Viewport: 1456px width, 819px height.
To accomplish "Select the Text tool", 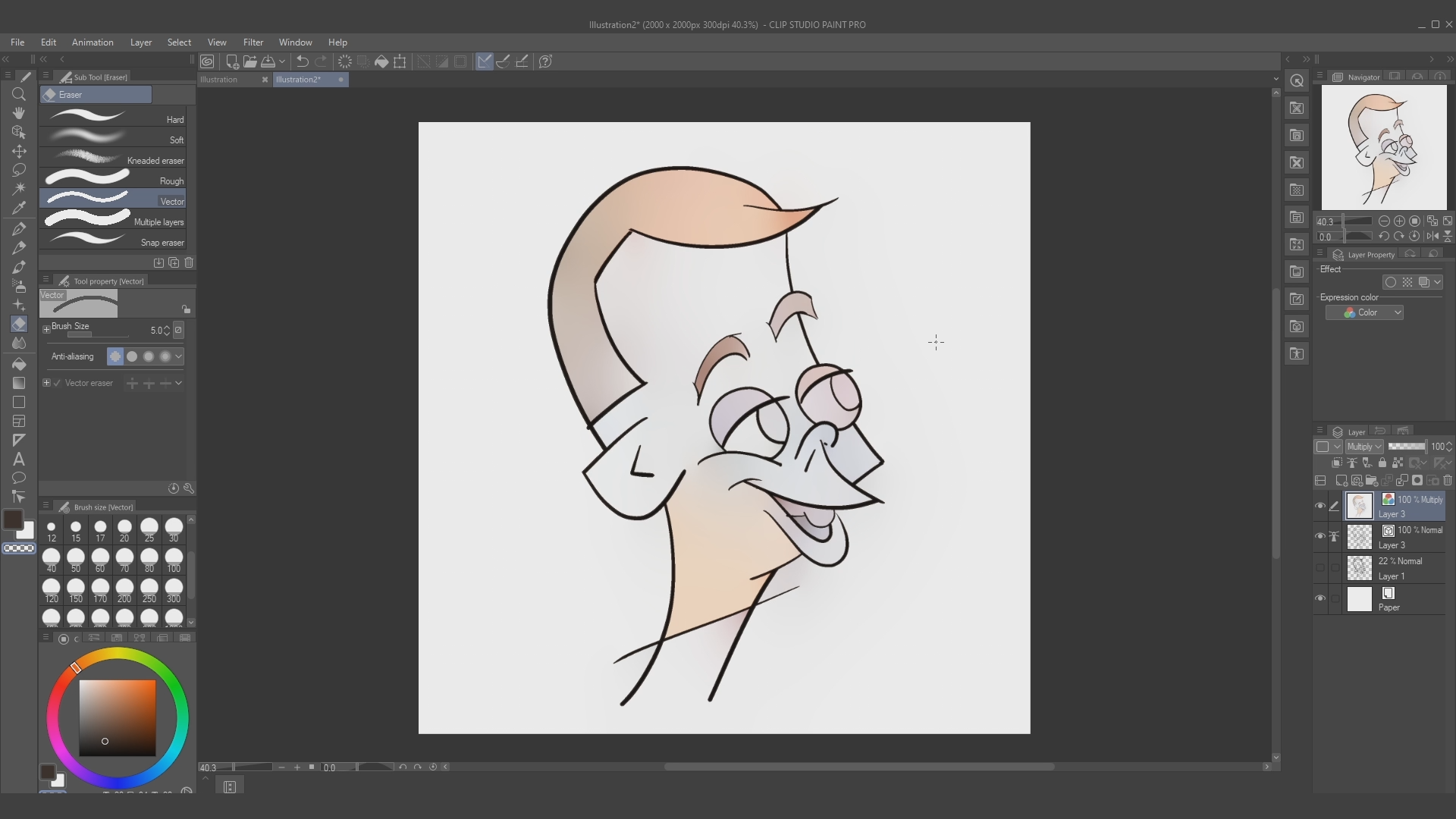I will point(19,460).
